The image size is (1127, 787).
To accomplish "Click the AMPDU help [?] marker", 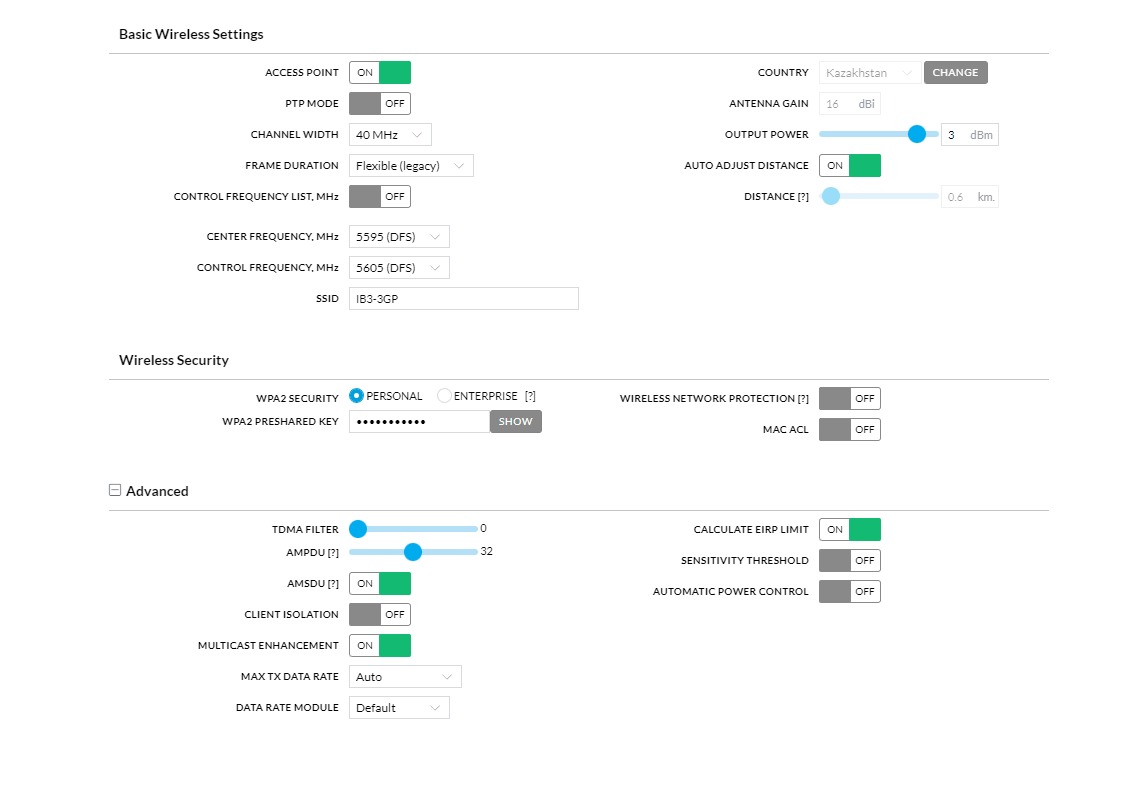I will coord(333,552).
